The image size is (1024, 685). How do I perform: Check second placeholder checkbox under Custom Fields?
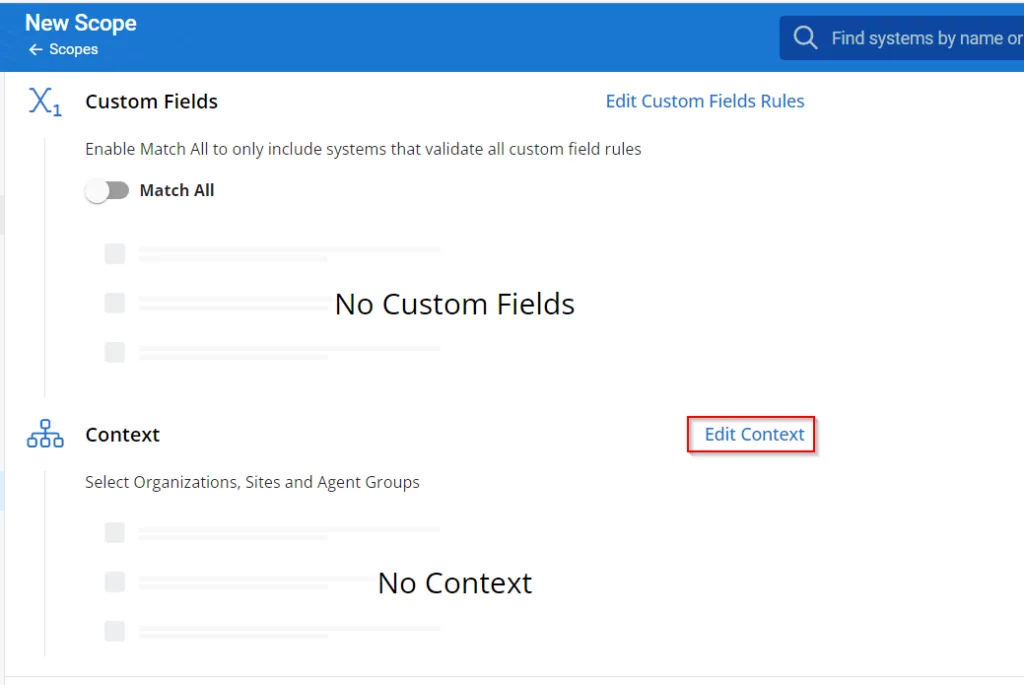[115, 302]
